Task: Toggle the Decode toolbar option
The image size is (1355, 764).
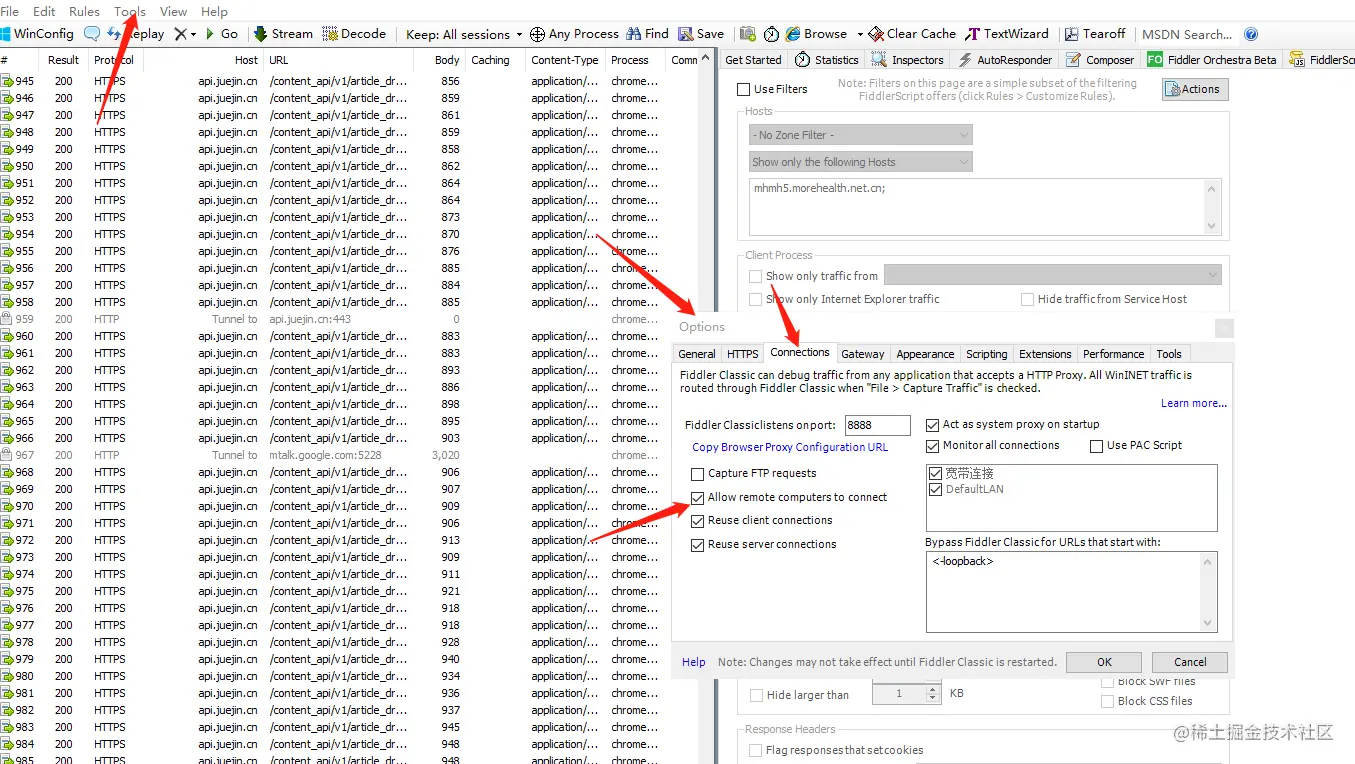Action: pyautogui.click(x=354, y=33)
